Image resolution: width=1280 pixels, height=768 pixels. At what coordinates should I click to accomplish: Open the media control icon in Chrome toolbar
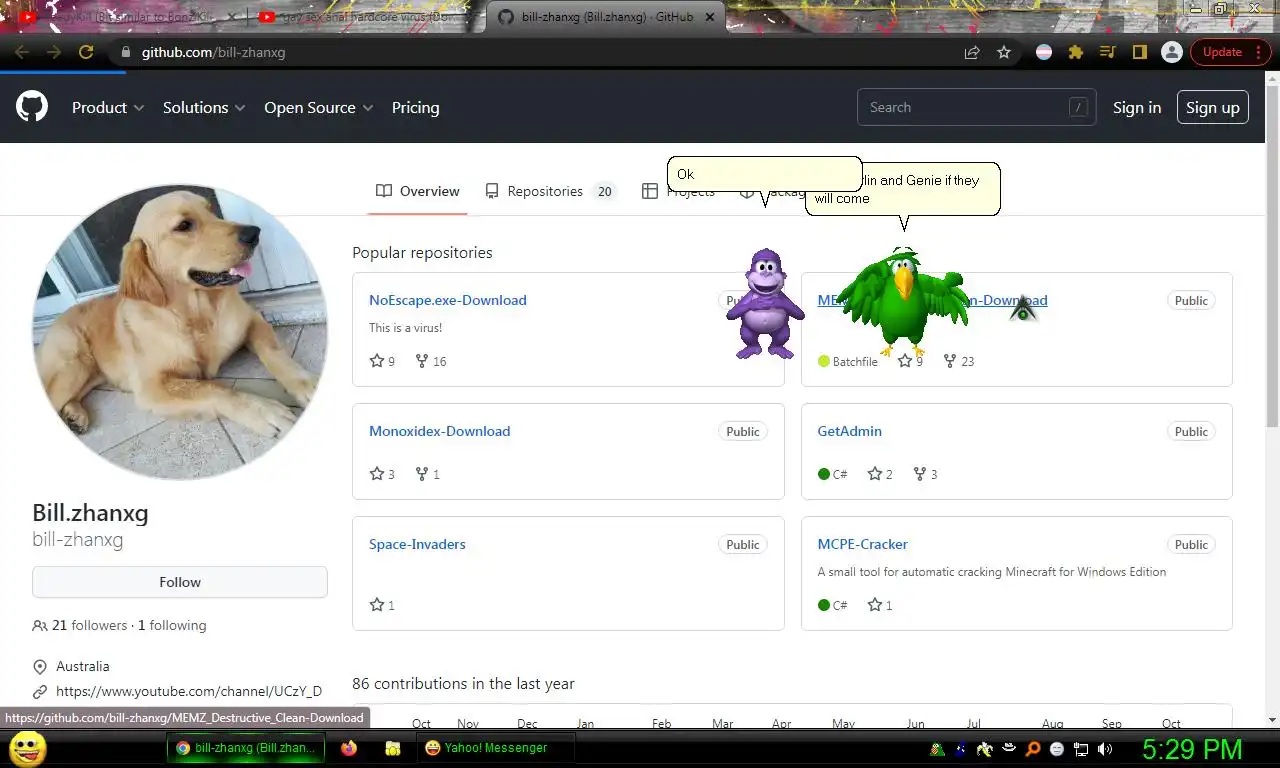(1107, 52)
